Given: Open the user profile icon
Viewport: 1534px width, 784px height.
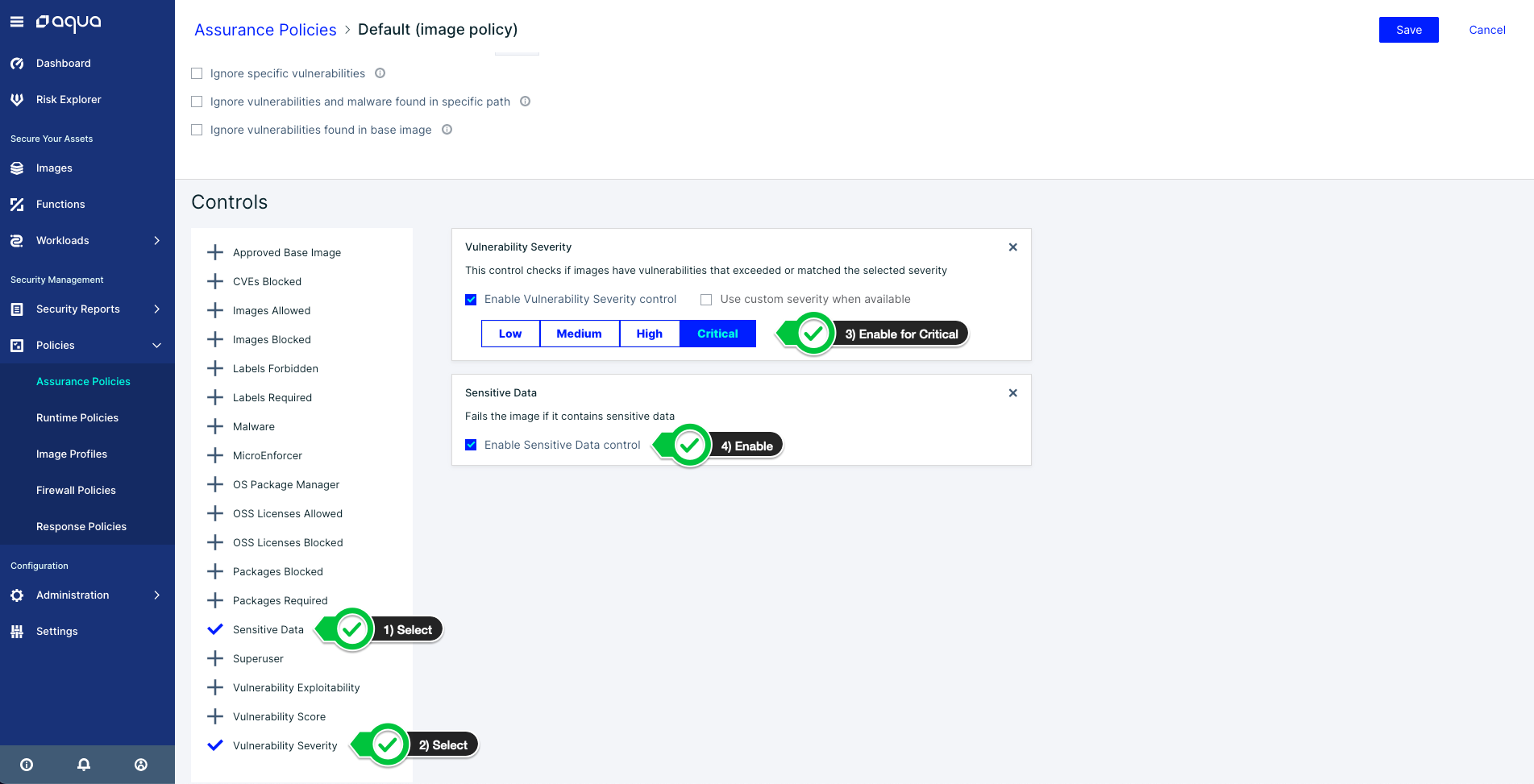Looking at the screenshot, I should (141, 765).
